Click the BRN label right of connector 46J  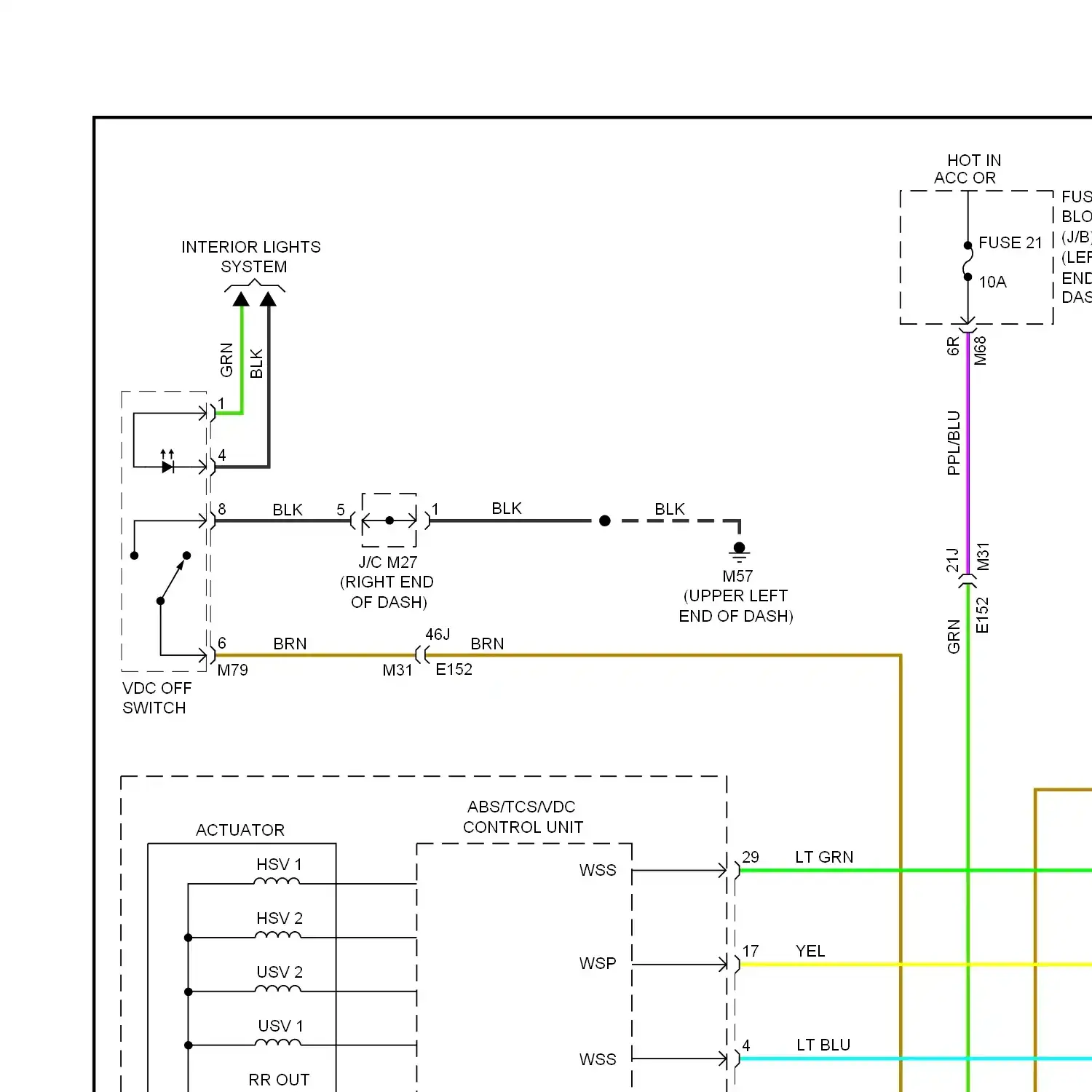point(487,644)
